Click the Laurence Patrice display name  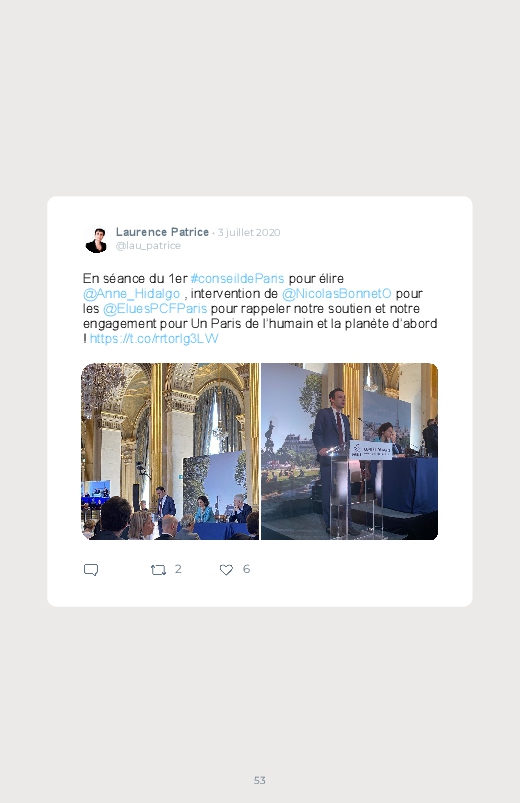pyautogui.click(x=162, y=232)
